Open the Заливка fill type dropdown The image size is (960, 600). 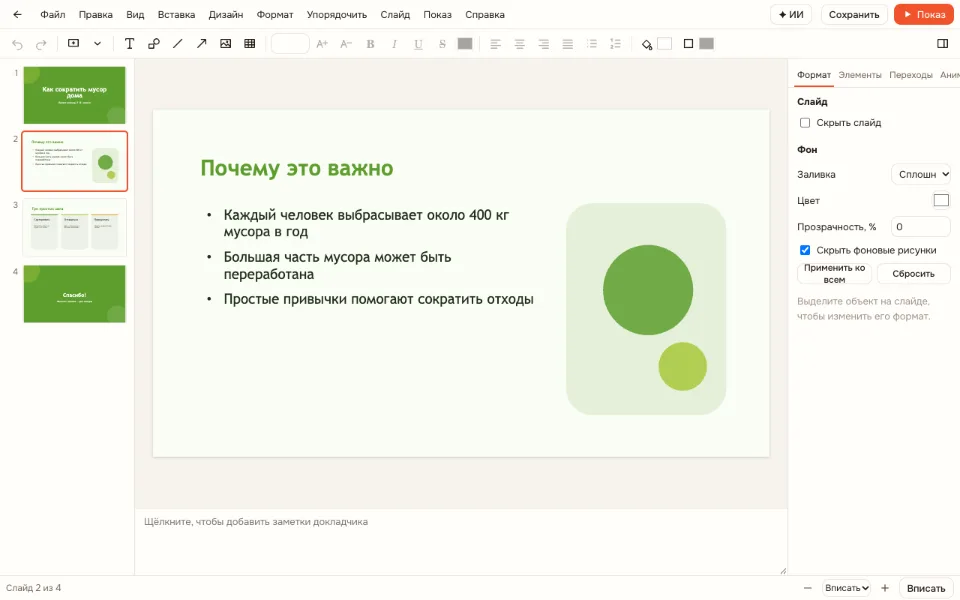pos(921,174)
